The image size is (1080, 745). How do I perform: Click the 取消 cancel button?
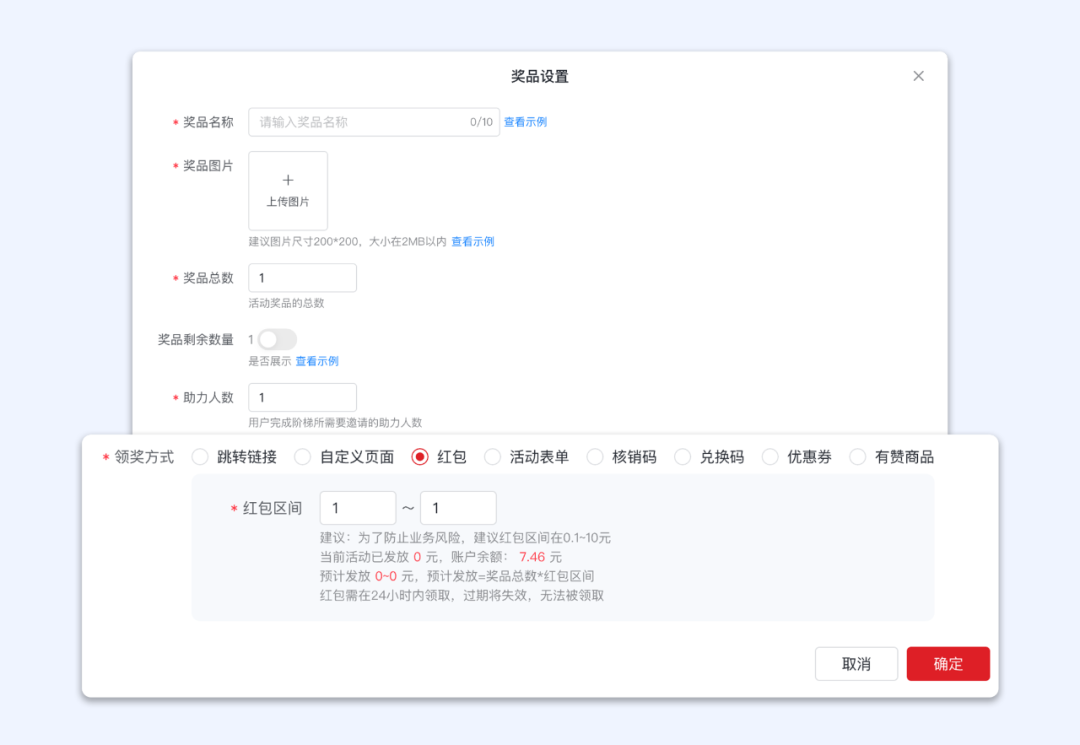(856, 663)
